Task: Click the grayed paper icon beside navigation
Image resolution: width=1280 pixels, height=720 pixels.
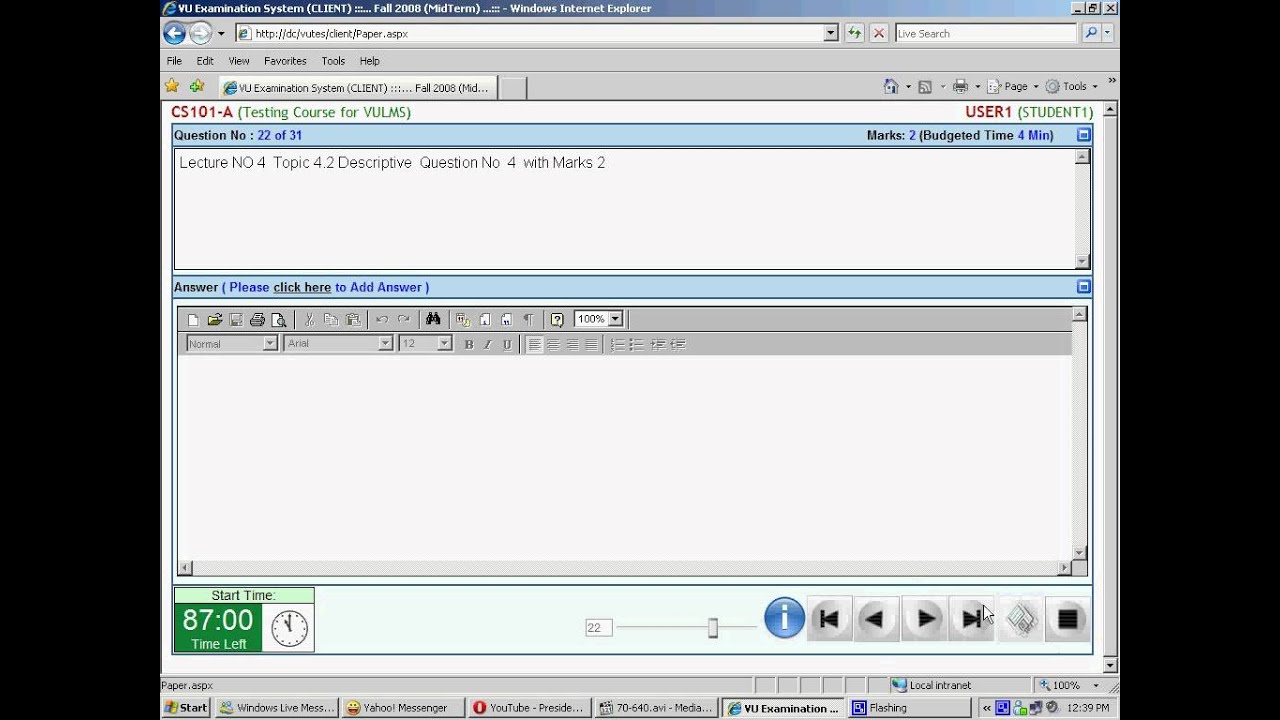Action: tap(1021, 619)
